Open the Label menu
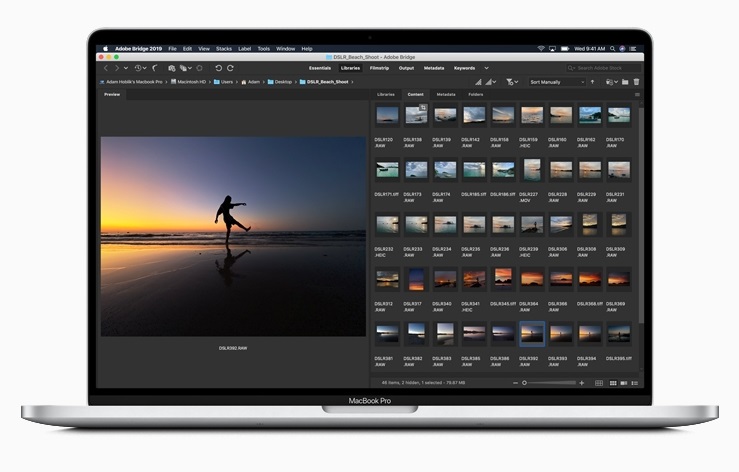The height and width of the screenshot is (472, 739). [245, 49]
